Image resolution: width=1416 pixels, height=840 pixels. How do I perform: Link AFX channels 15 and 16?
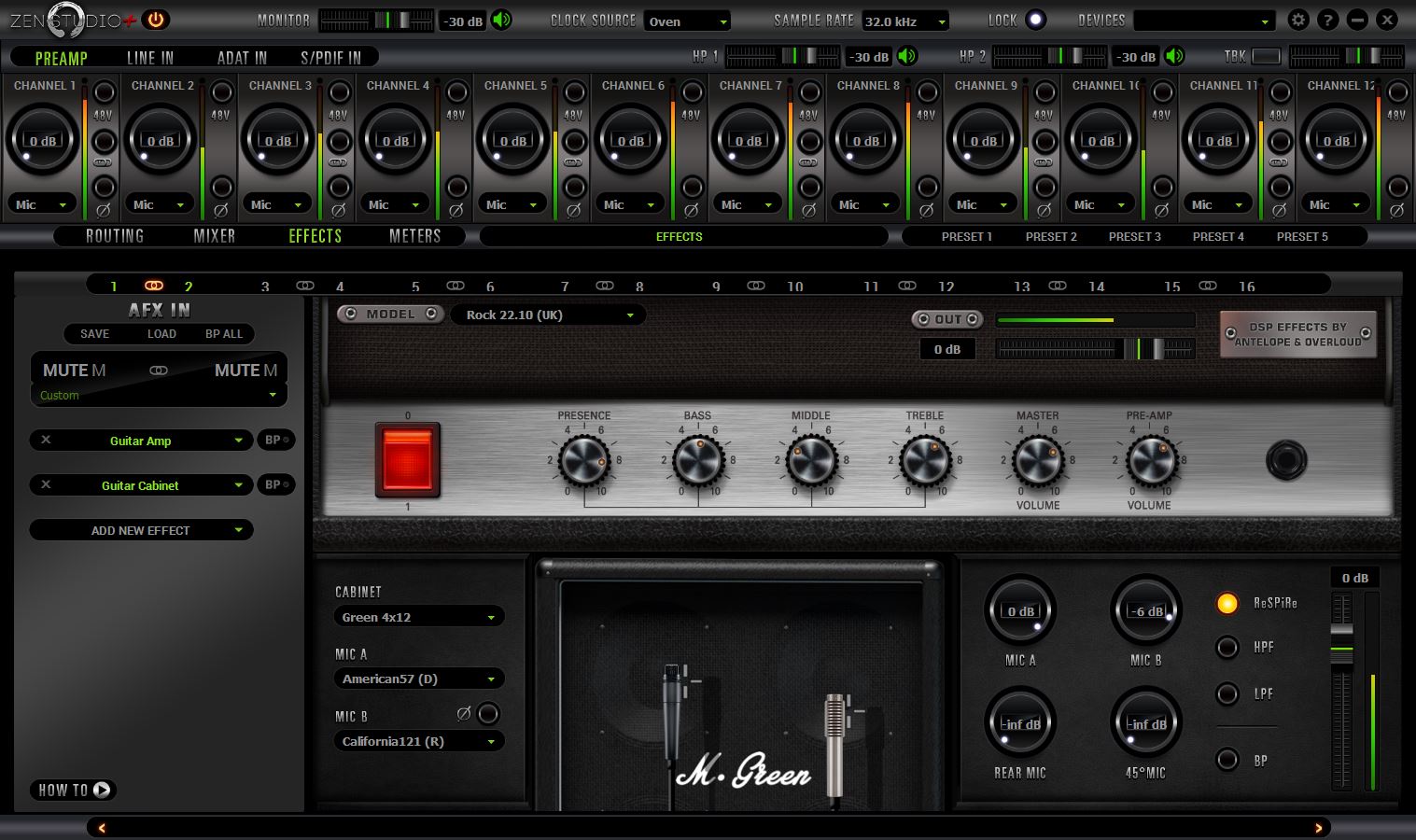coord(1208,286)
